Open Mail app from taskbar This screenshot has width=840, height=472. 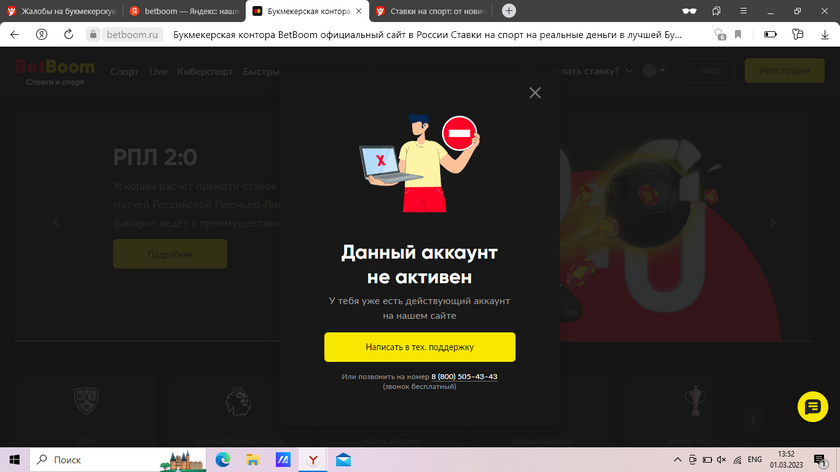[343, 460]
